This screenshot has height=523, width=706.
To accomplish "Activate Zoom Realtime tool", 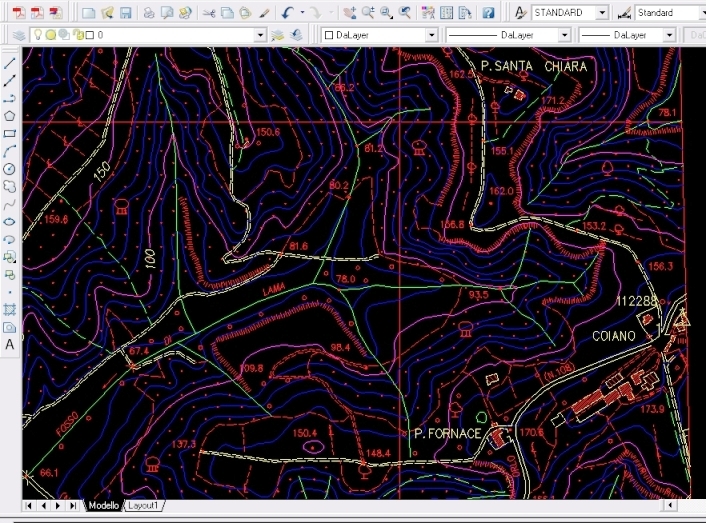I will (368, 13).
